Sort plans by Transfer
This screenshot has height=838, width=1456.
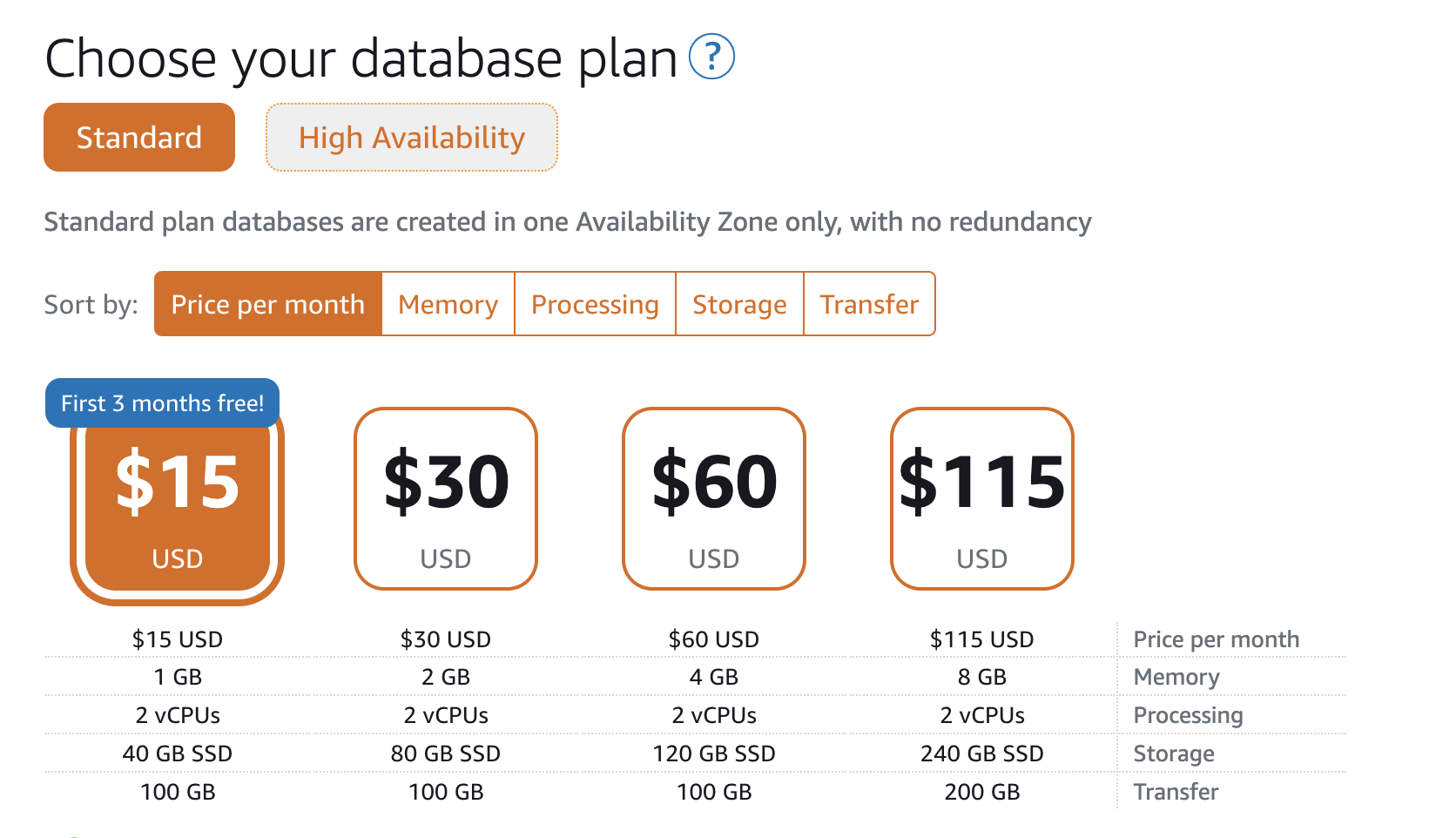coord(869,304)
